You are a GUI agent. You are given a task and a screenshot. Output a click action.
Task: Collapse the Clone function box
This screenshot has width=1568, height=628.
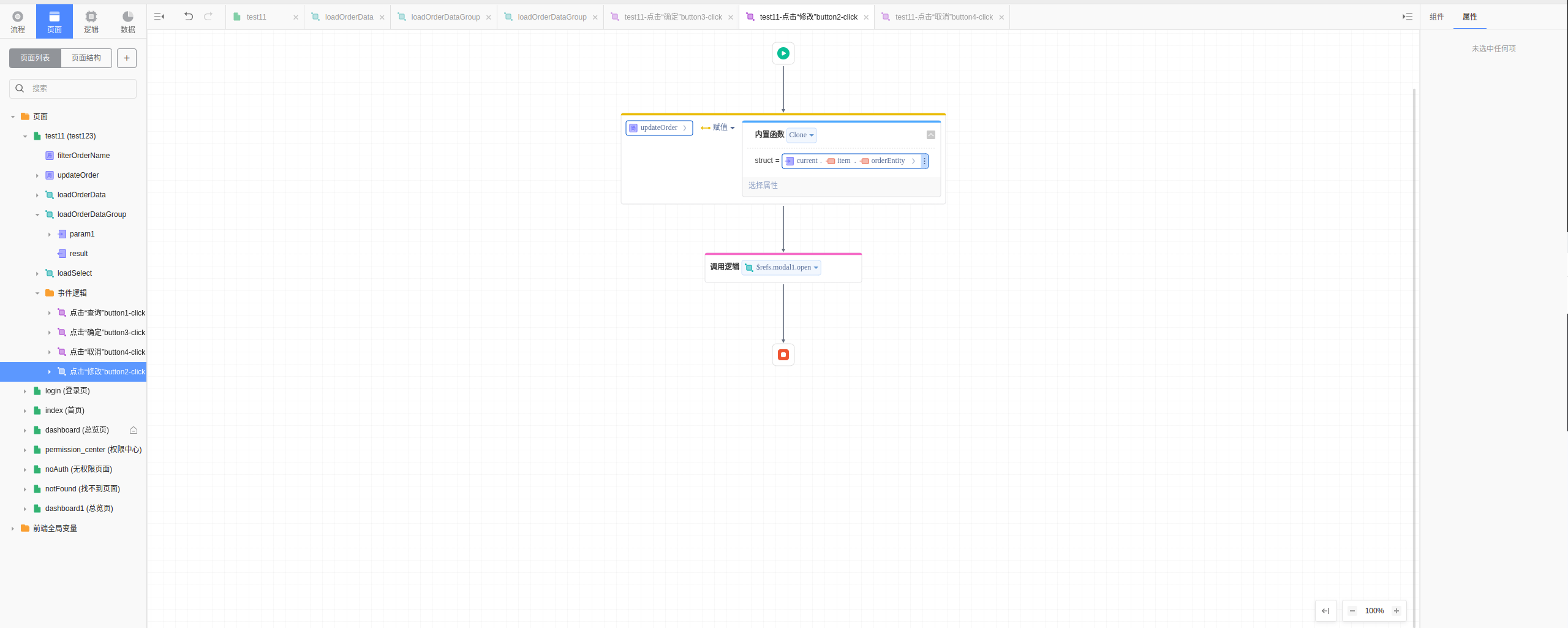click(931, 135)
